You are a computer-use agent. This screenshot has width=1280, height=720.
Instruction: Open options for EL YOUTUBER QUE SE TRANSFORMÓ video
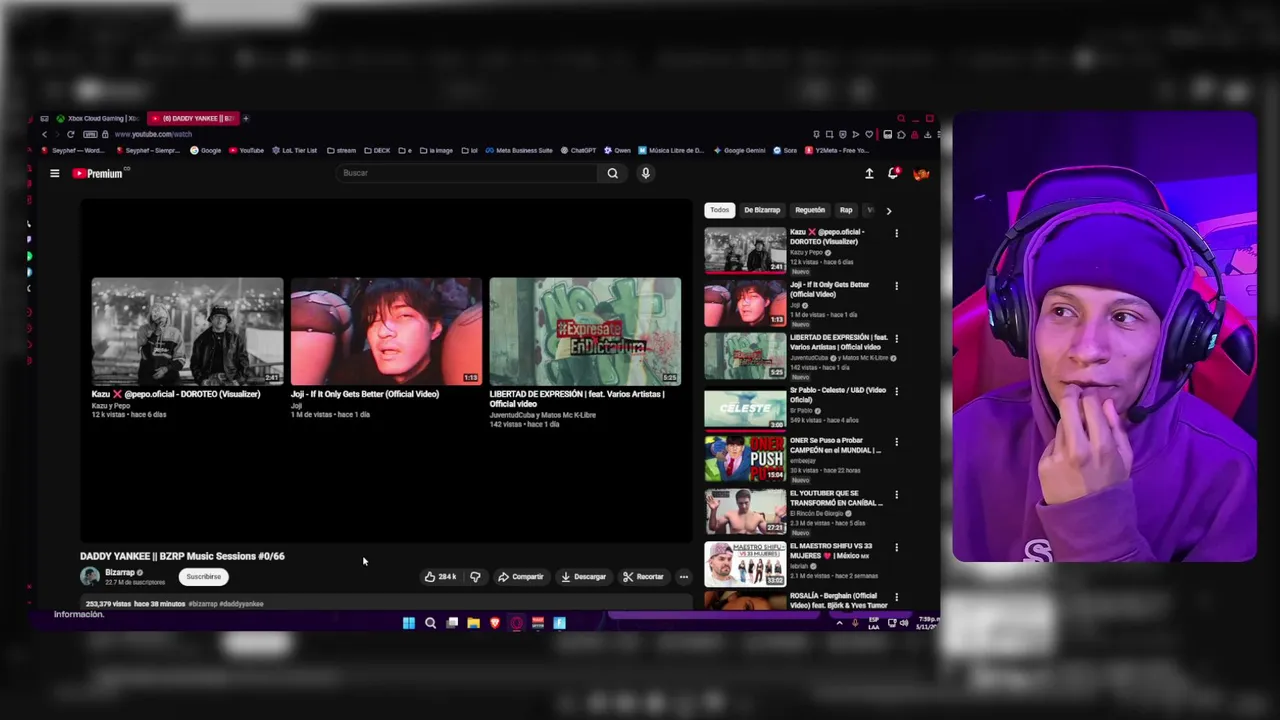click(x=896, y=495)
